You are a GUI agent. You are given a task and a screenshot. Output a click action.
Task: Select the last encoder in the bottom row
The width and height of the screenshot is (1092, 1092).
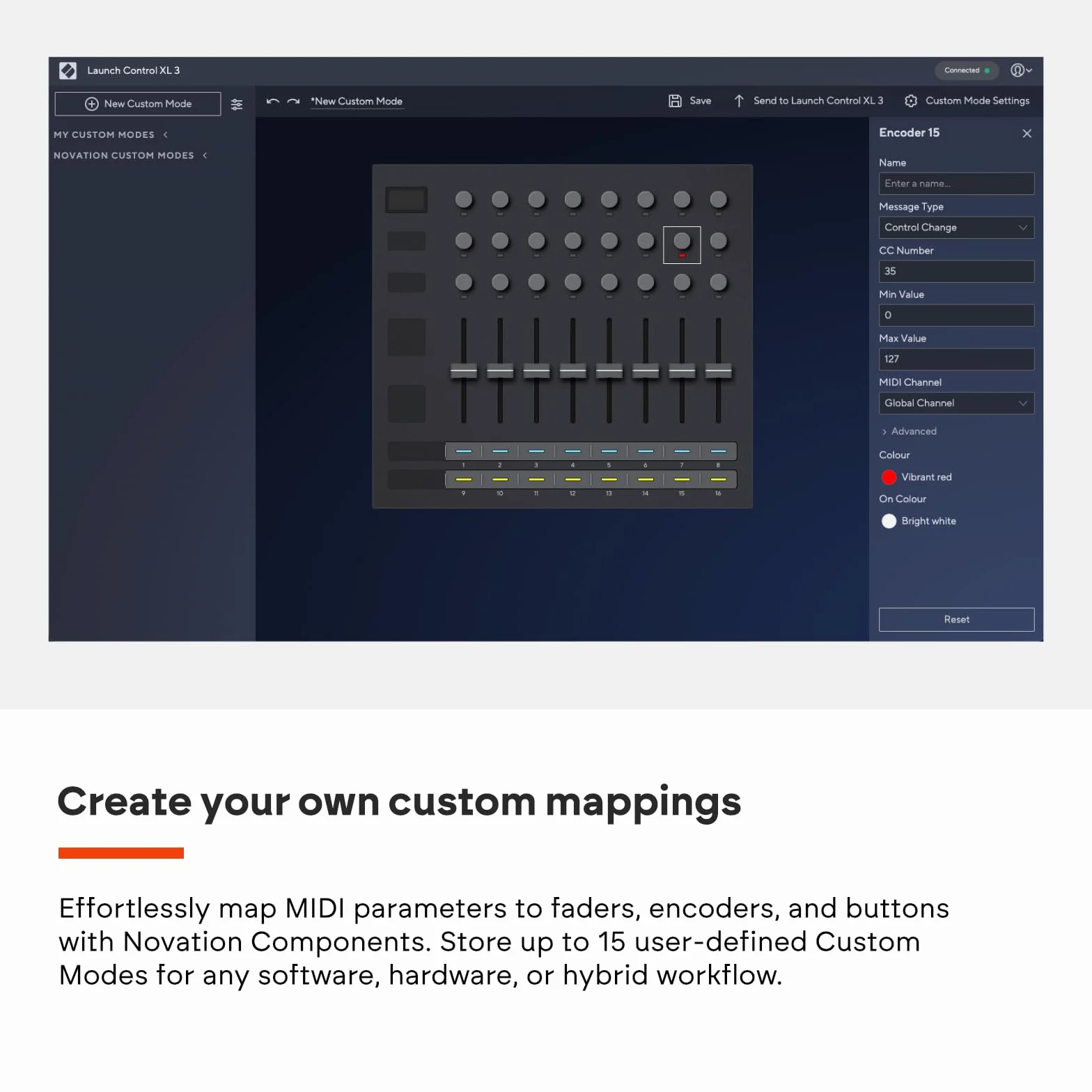718,282
